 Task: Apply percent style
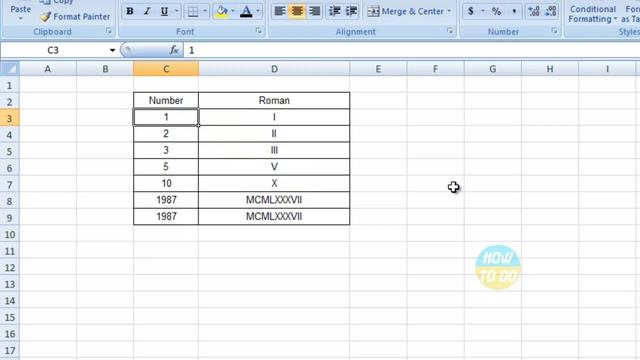click(x=496, y=11)
